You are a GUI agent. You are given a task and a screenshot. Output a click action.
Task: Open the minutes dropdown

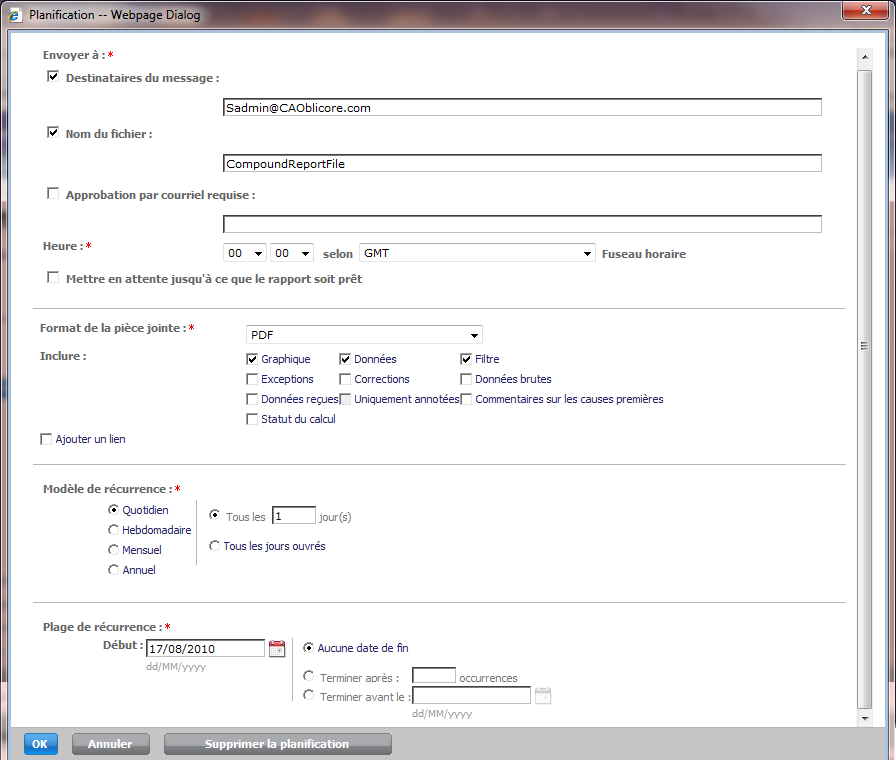tap(291, 253)
